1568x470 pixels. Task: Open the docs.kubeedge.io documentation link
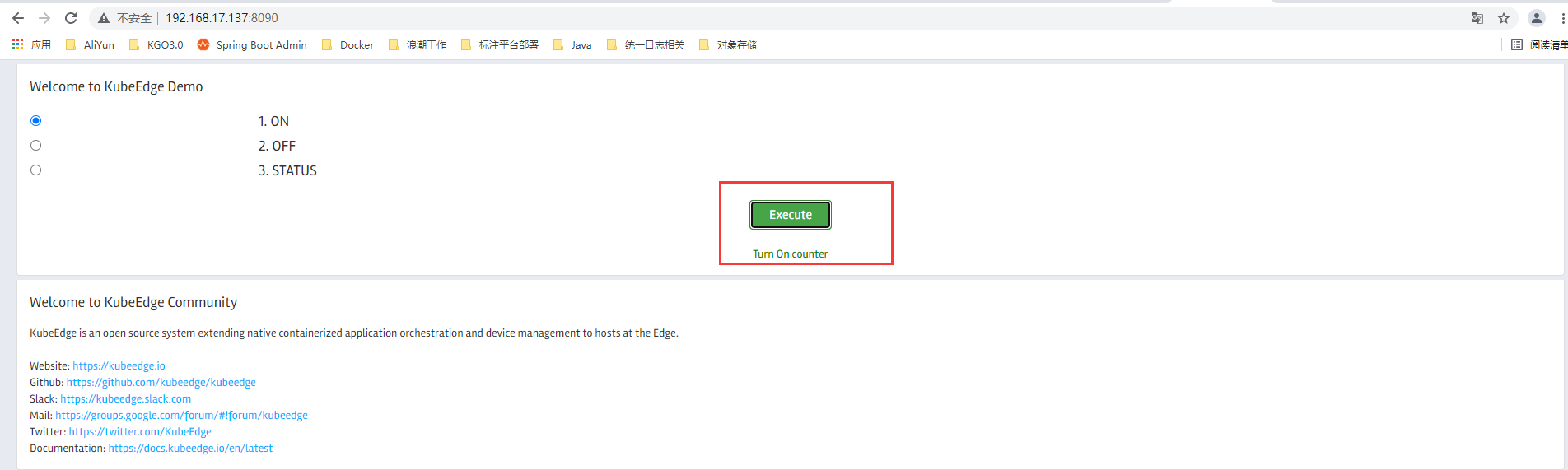tap(190, 448)
